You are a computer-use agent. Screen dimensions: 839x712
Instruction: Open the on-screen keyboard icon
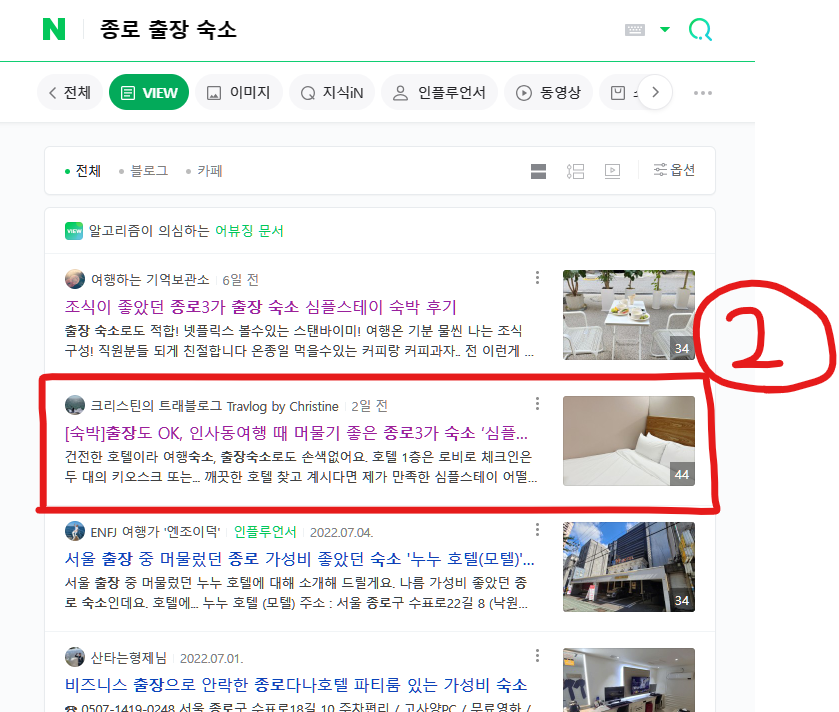coord(635,29)
